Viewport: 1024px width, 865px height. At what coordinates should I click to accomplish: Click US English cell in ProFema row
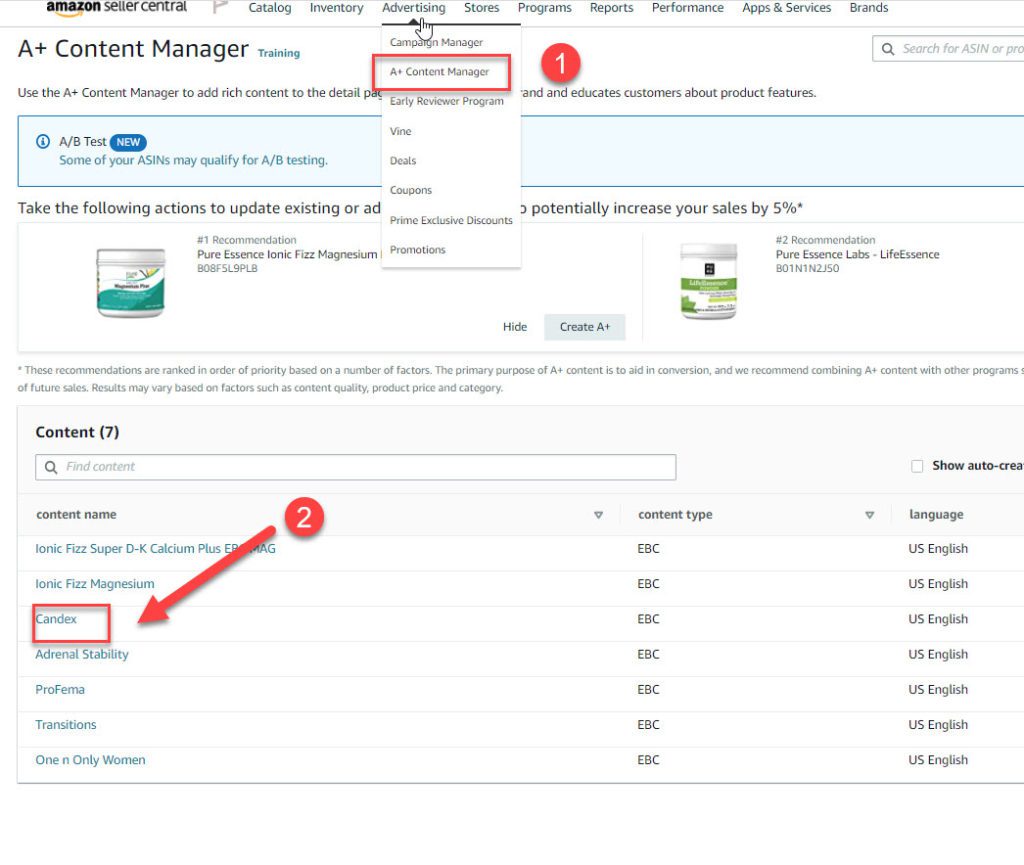point(938,689)
